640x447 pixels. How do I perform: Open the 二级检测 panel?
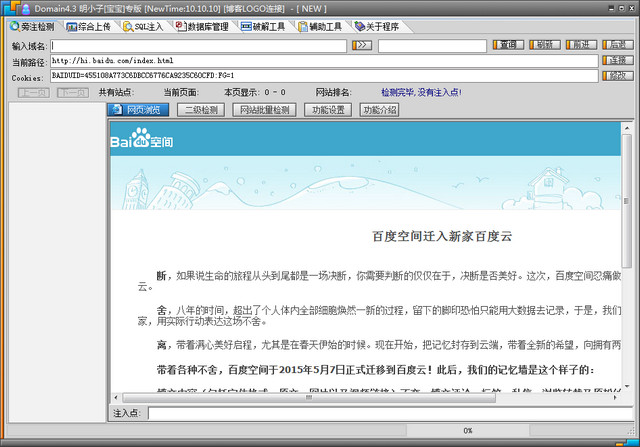(201, 110)
